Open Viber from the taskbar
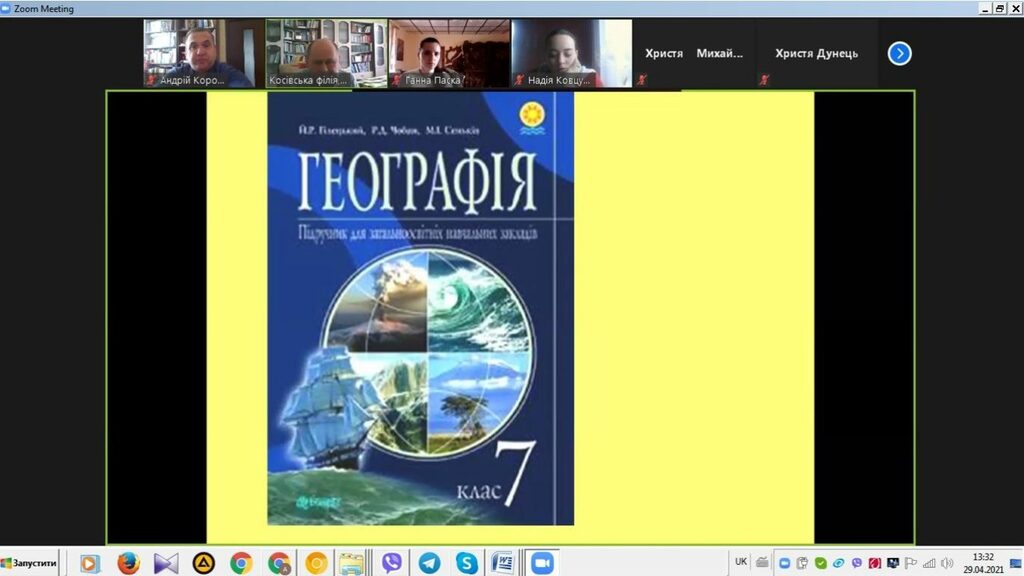This screenshot has height=576, width=1024. click(x=392, y=563)
